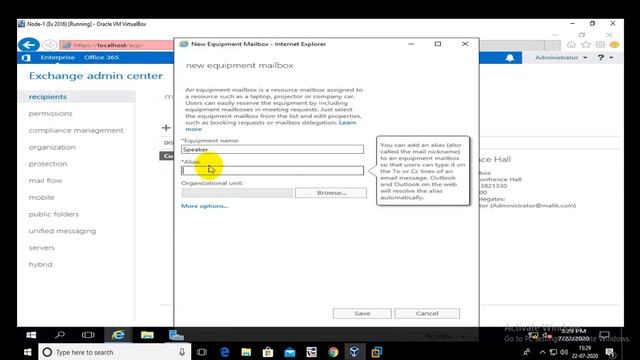
Task: Click the More options link
Action: tap(204, 206)
